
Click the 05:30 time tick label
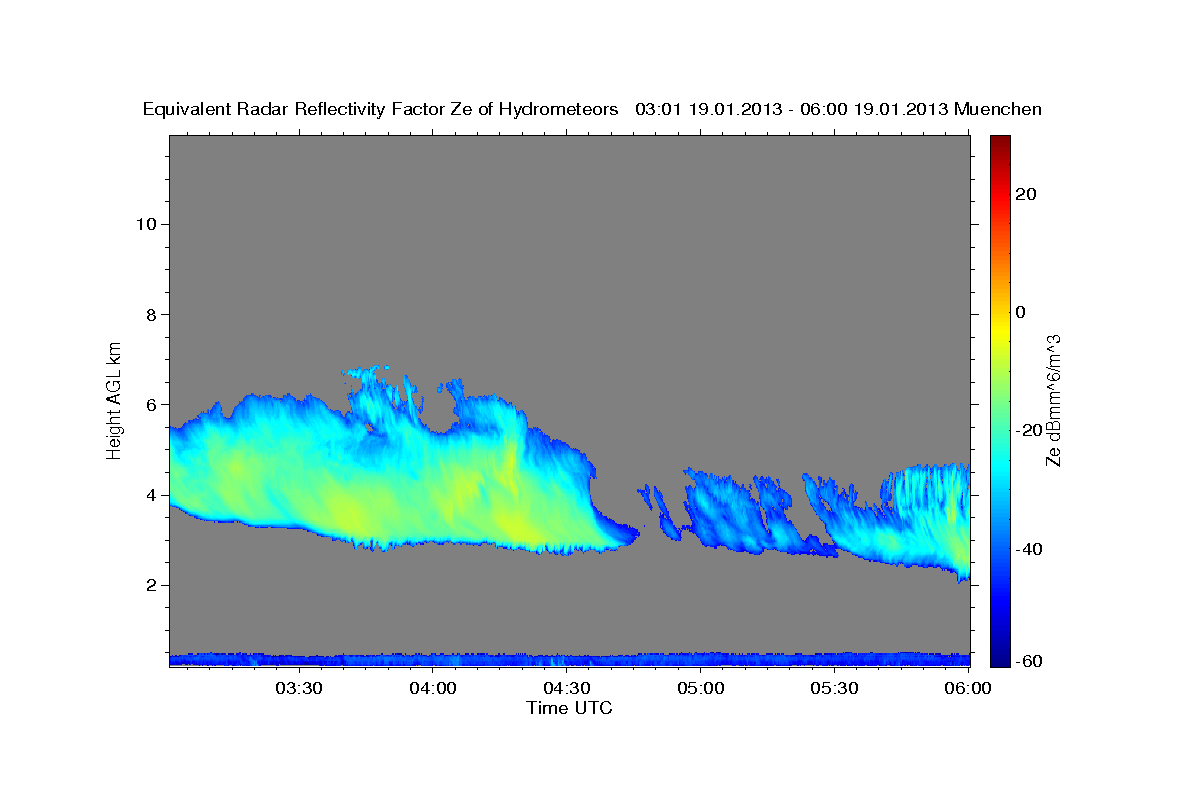click(x=835, y=689)
